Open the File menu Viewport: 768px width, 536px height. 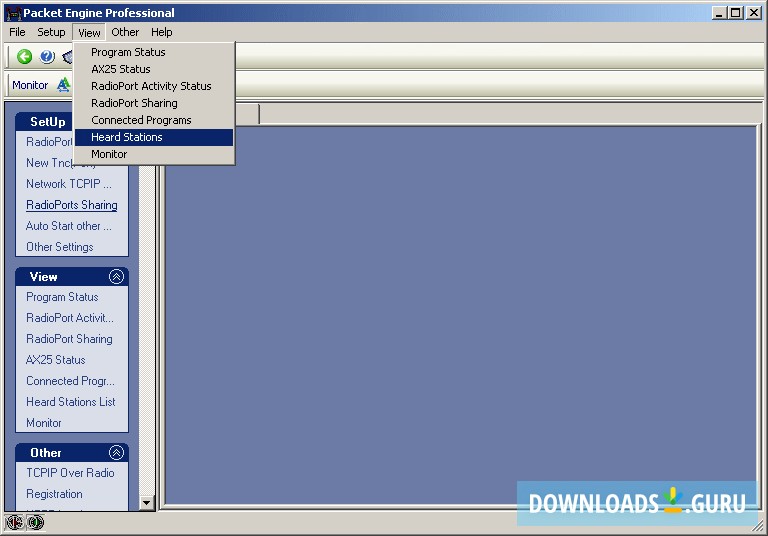[17, 32]
